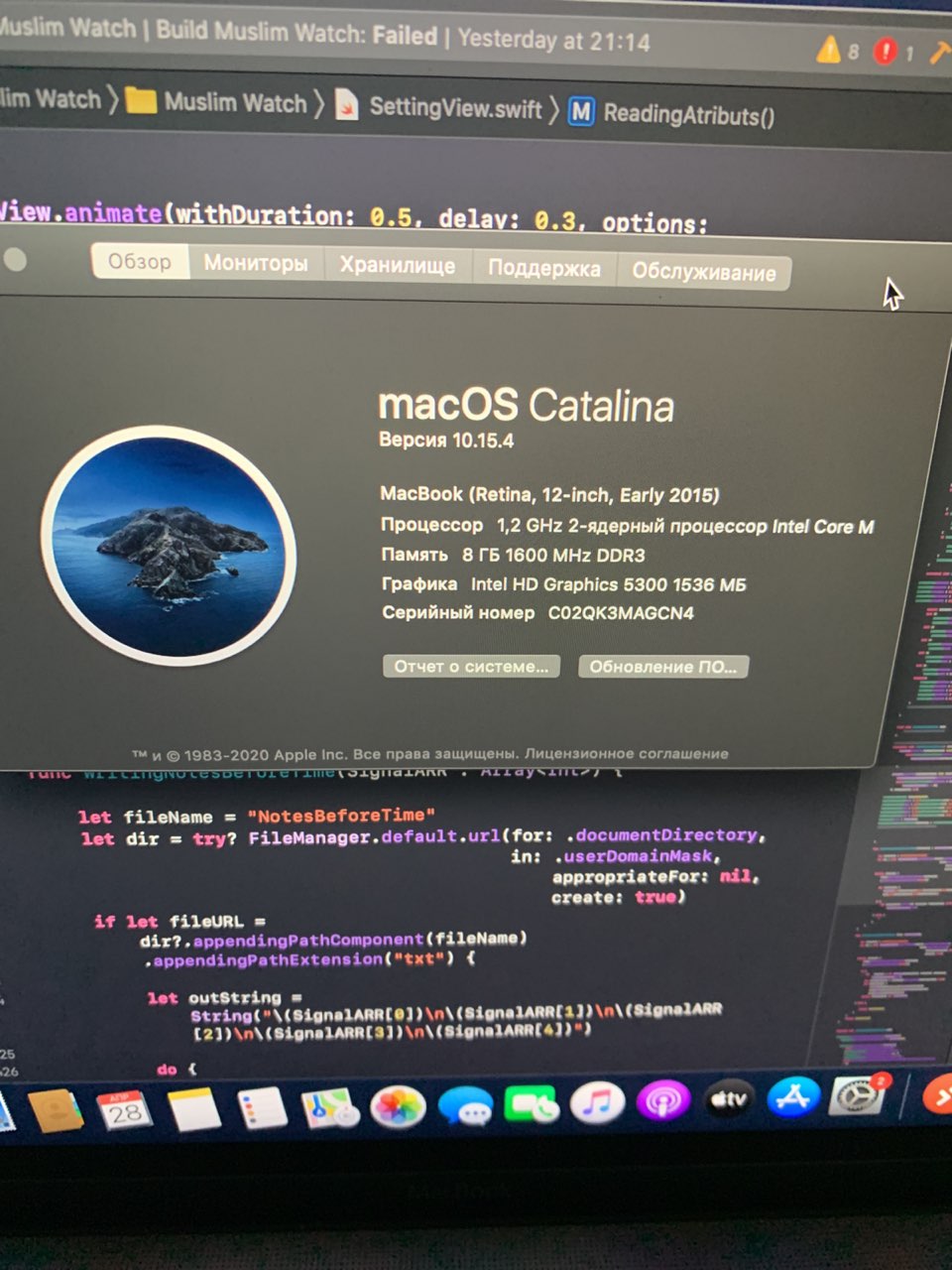The width and height of the screenshot is (952, 1270).
Task: Click the "NotesBeforeTime" string in the code
Action: click(341, 816)
